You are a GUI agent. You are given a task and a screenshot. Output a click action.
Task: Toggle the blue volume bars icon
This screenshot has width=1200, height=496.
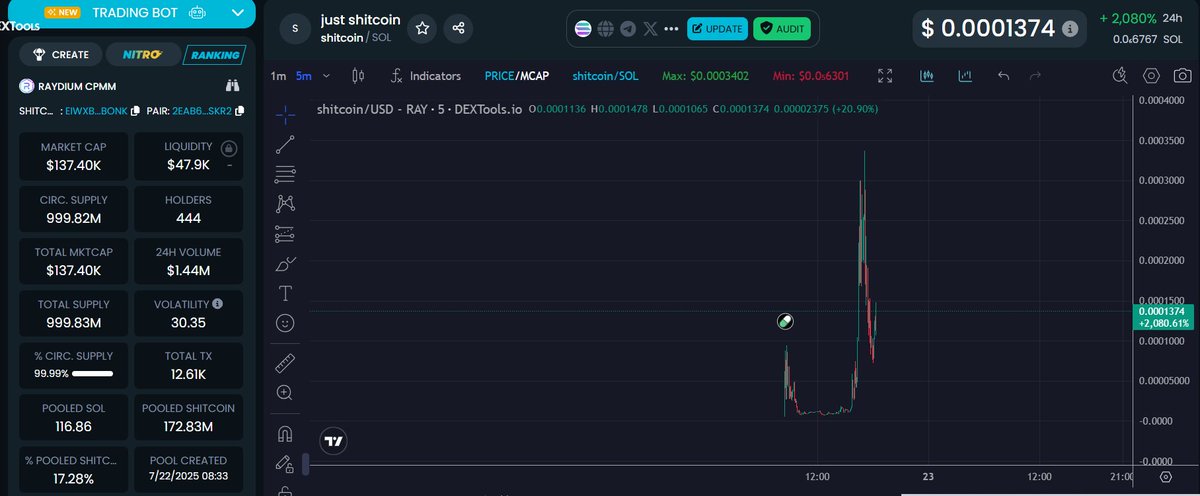[x=927, y=76]
